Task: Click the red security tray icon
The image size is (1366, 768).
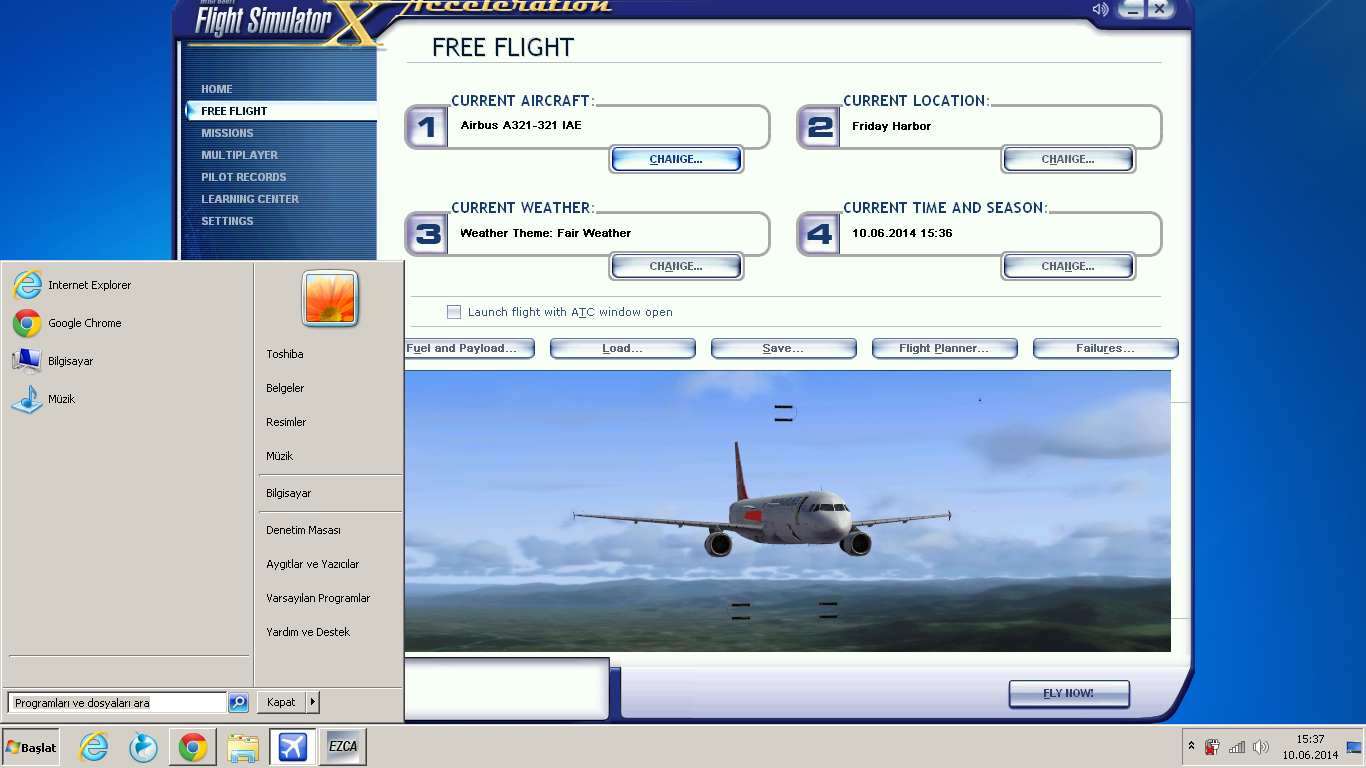Action: [1212, 747]
